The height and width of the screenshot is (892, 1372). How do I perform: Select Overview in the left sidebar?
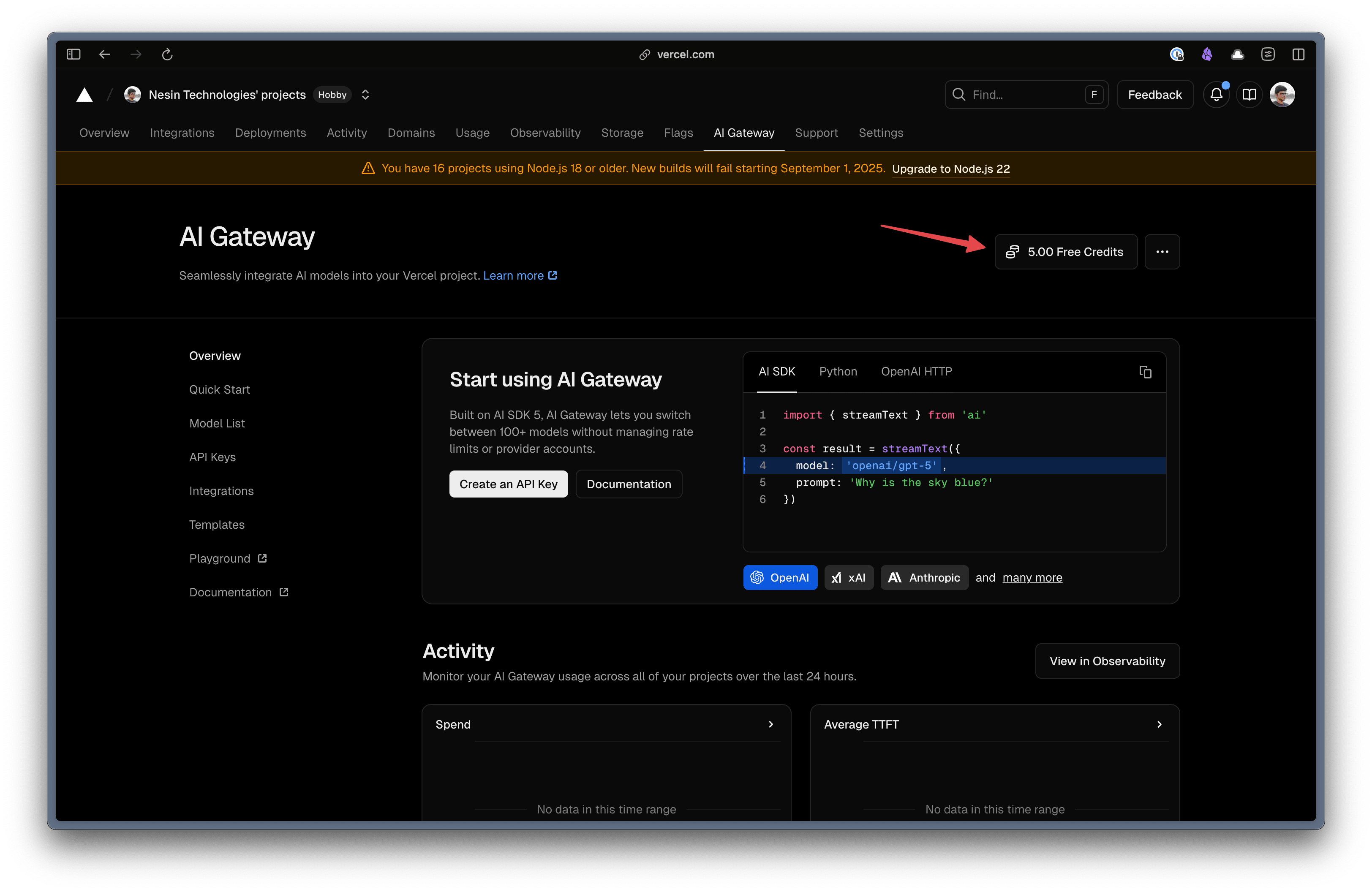coord(215,356)
